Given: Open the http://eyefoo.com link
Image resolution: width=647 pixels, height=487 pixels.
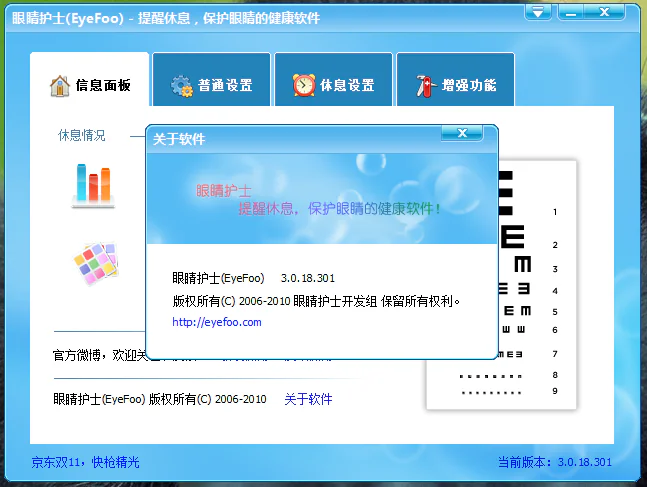Looking at the screenshot, I should (217, 322).
